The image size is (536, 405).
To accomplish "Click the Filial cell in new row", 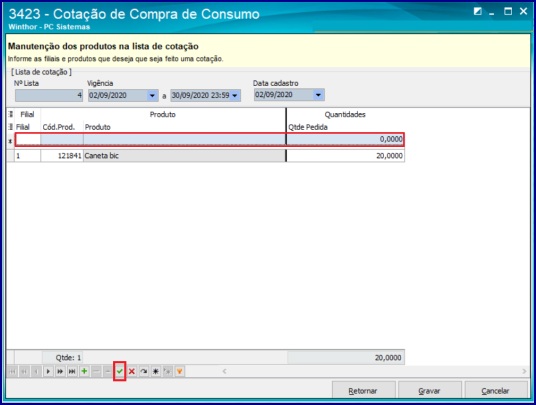I will tap(28, 139).
